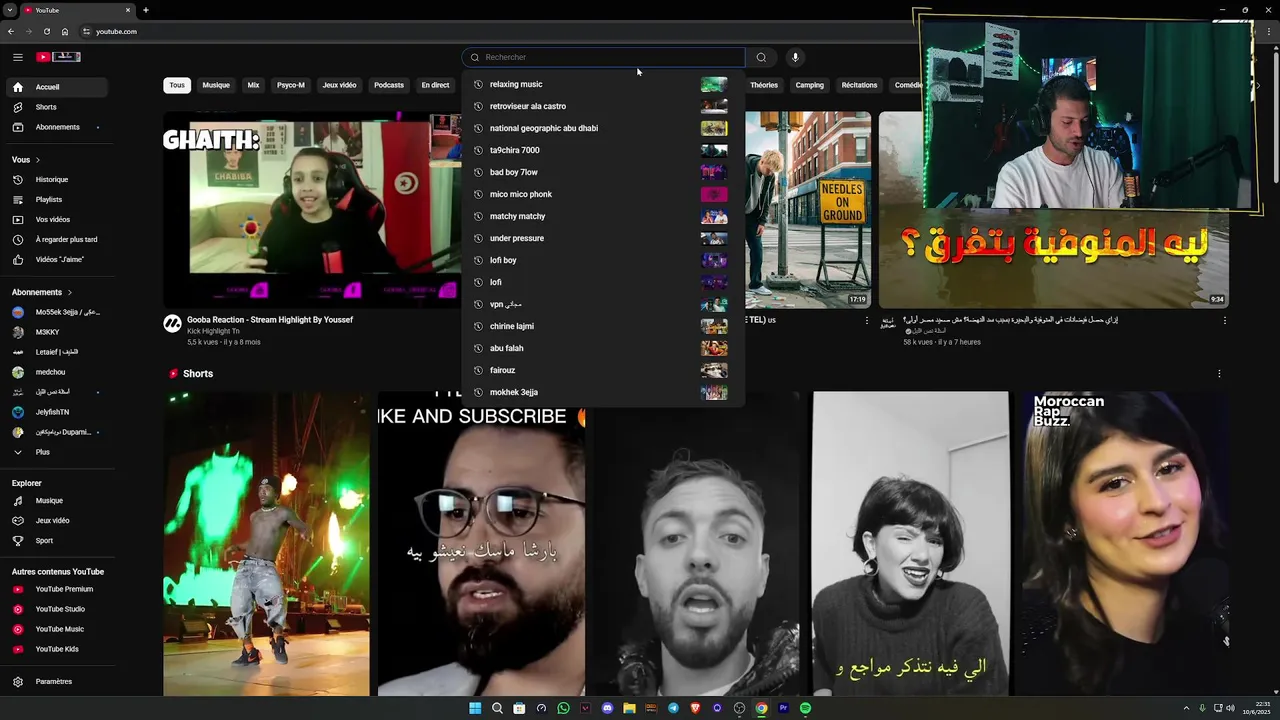Choose the "fairouz" search suggestion
Image resolution: width=1280 pixels, height=720 pixels.
[x=603, y=370]
